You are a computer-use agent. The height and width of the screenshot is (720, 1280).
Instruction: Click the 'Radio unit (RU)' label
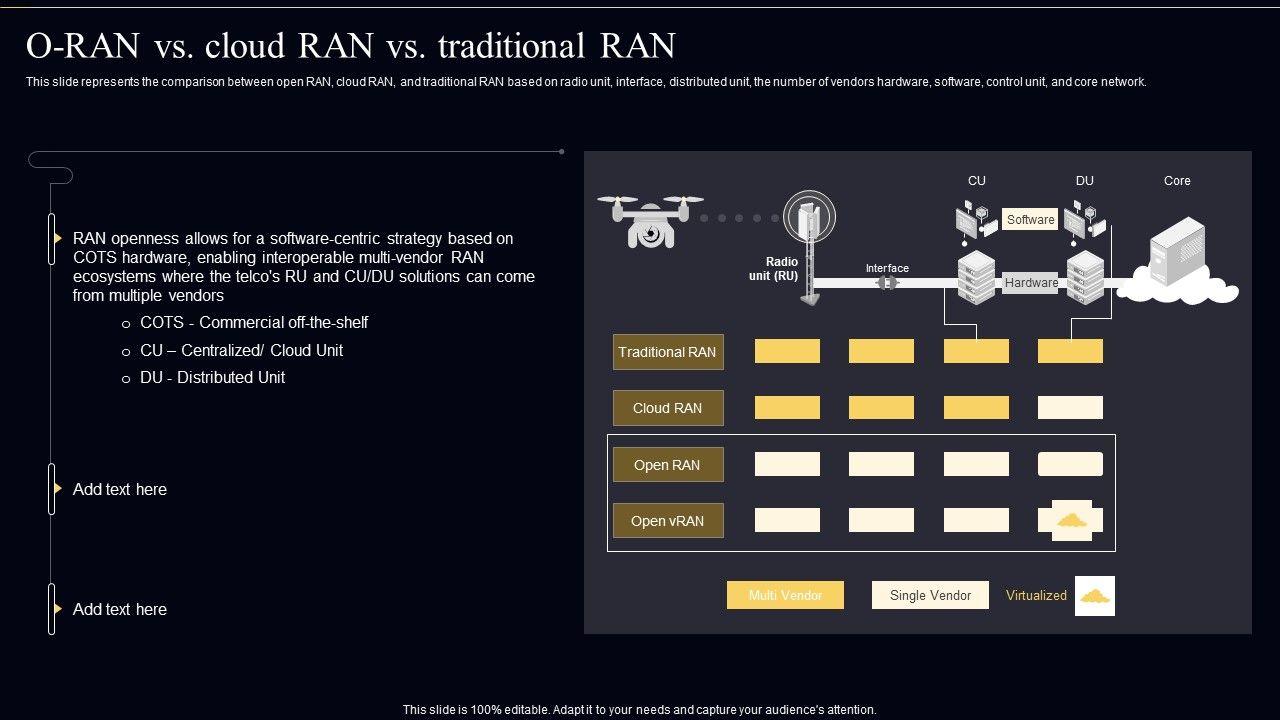pyautogui.click(x=774, y=269)
